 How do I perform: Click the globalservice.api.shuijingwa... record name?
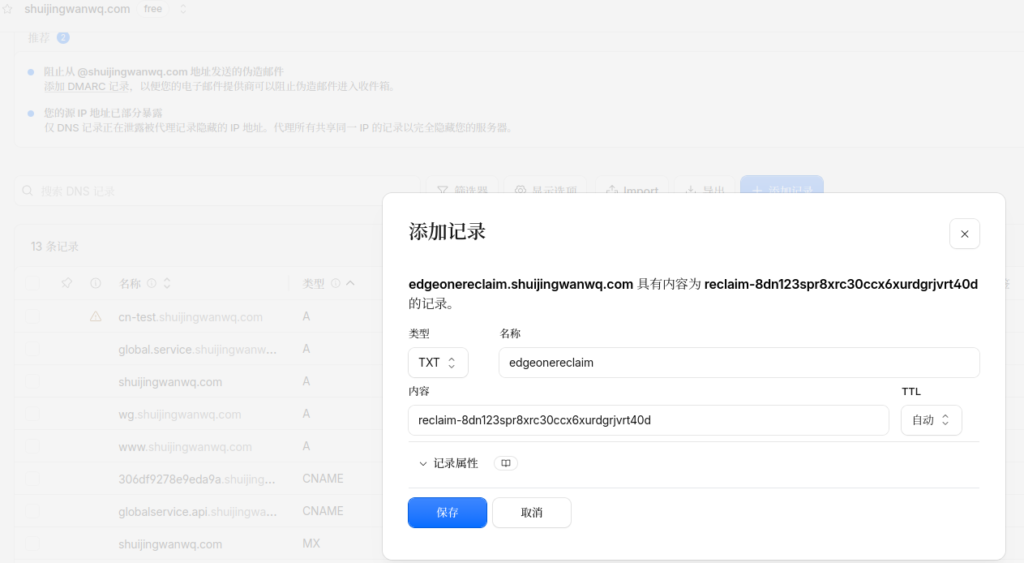click(x=197, y=511)
